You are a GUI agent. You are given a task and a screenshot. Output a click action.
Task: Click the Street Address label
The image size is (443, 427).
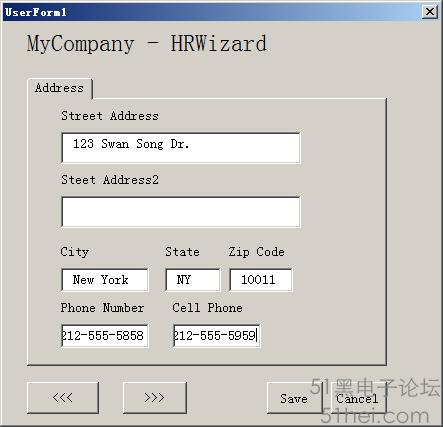pyautogui.click(x=110, y=116)
